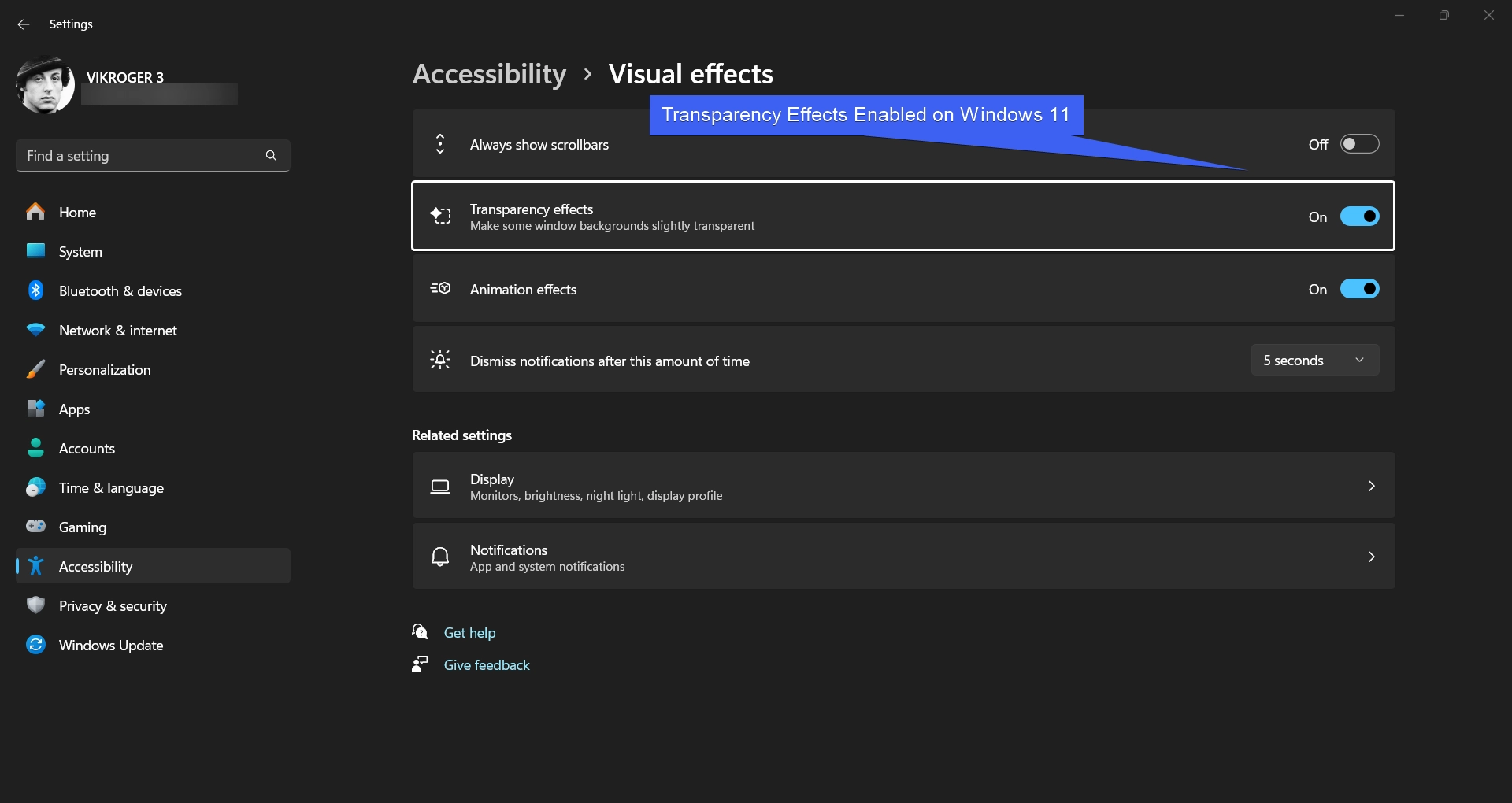
Task: Click the Display laptop icon
Action: [x=440, y=487]
